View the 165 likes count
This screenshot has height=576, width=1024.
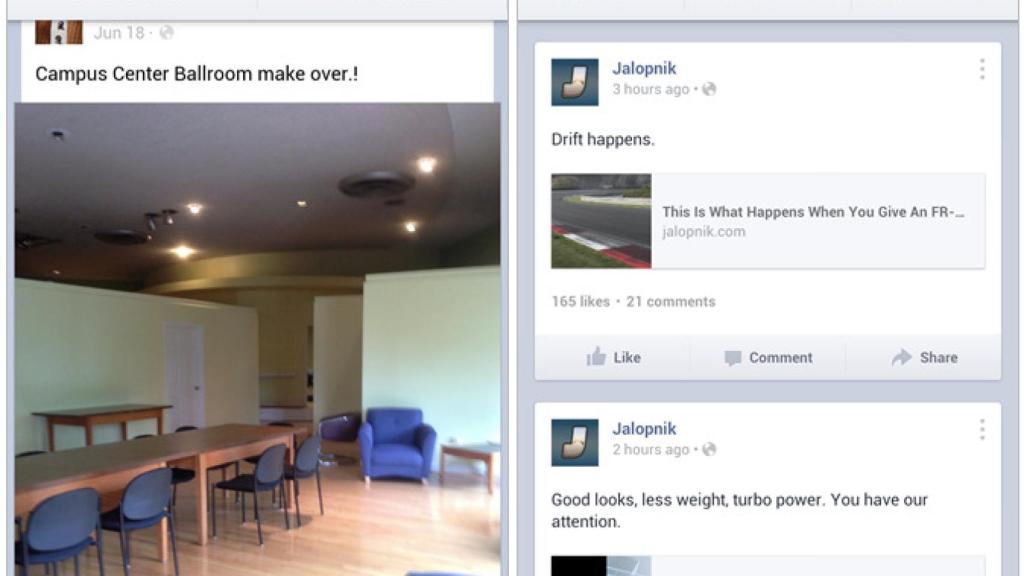[x=580, y=301]
